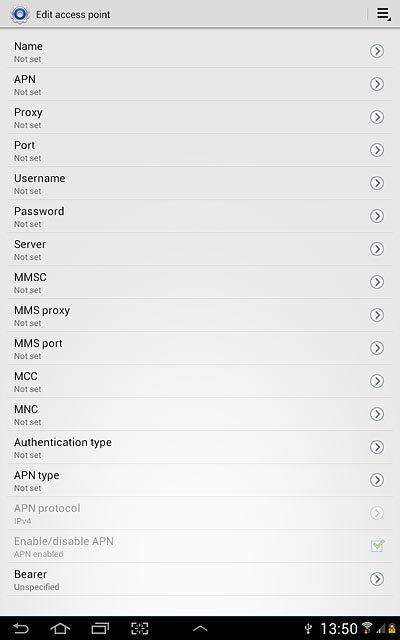Select the MMSC setting row
Viewport: 400px width, 640px height.
point(200,282)
